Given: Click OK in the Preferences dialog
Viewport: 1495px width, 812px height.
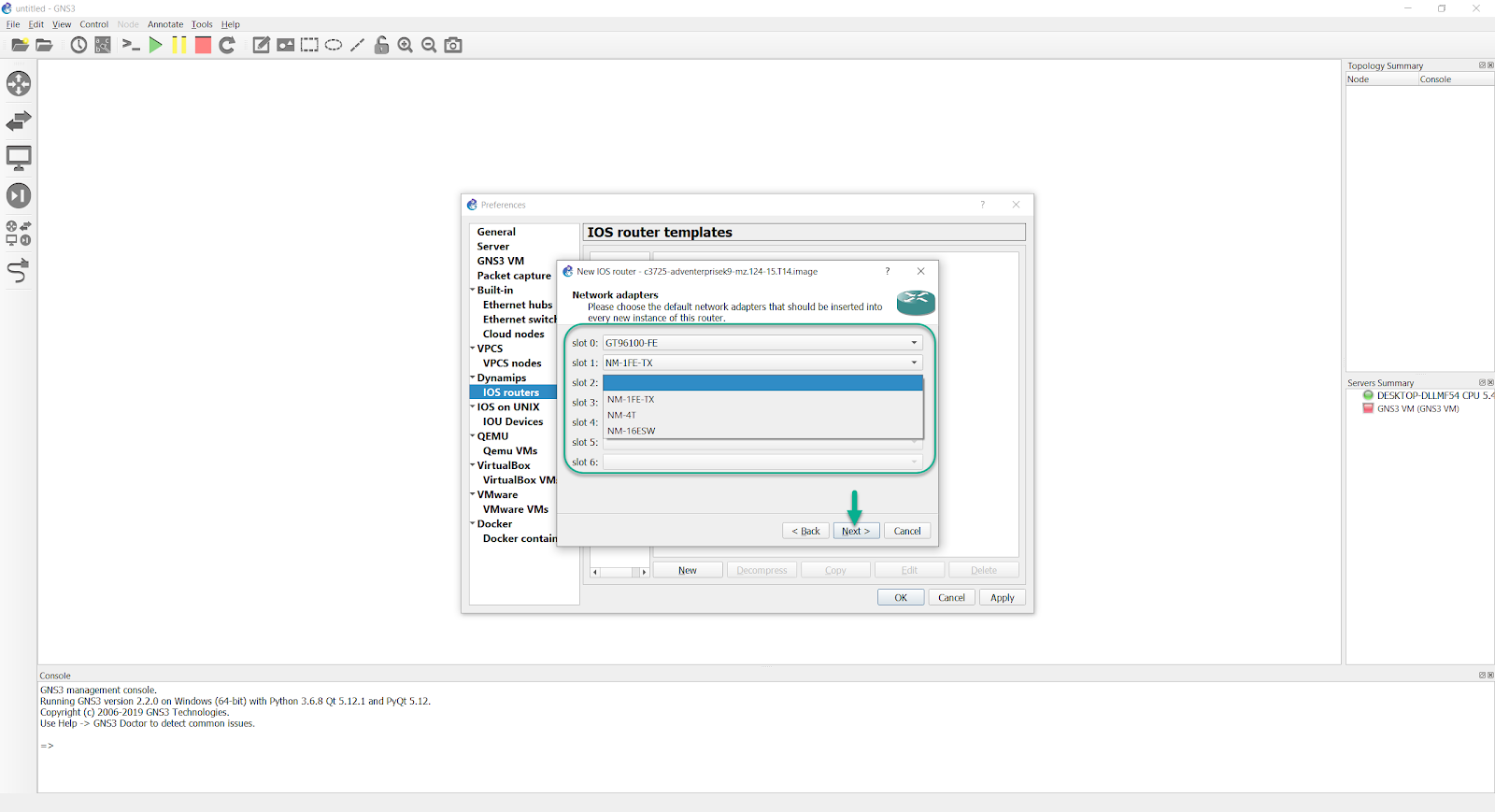Looking at the screenshot, I should point(901,597).
